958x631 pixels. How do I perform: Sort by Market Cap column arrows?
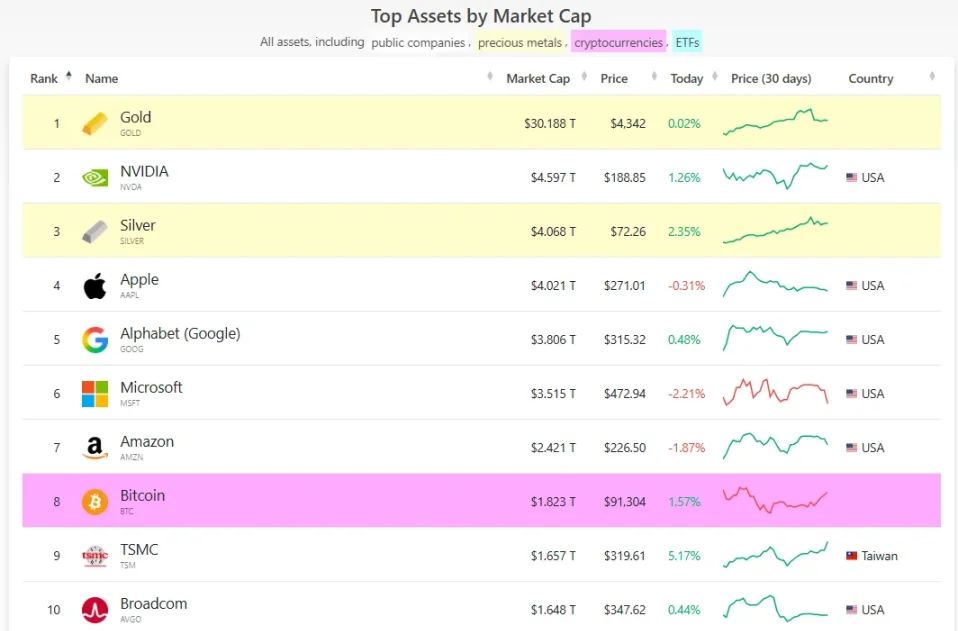point(584,76)
